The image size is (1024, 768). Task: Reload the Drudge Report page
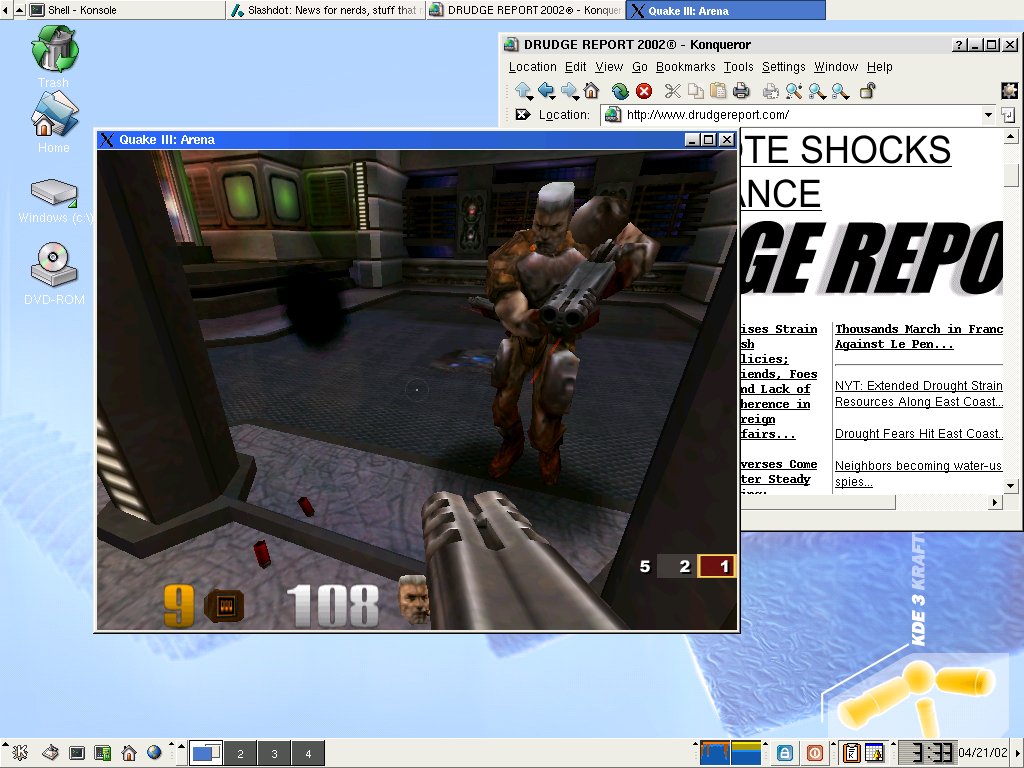620,91
